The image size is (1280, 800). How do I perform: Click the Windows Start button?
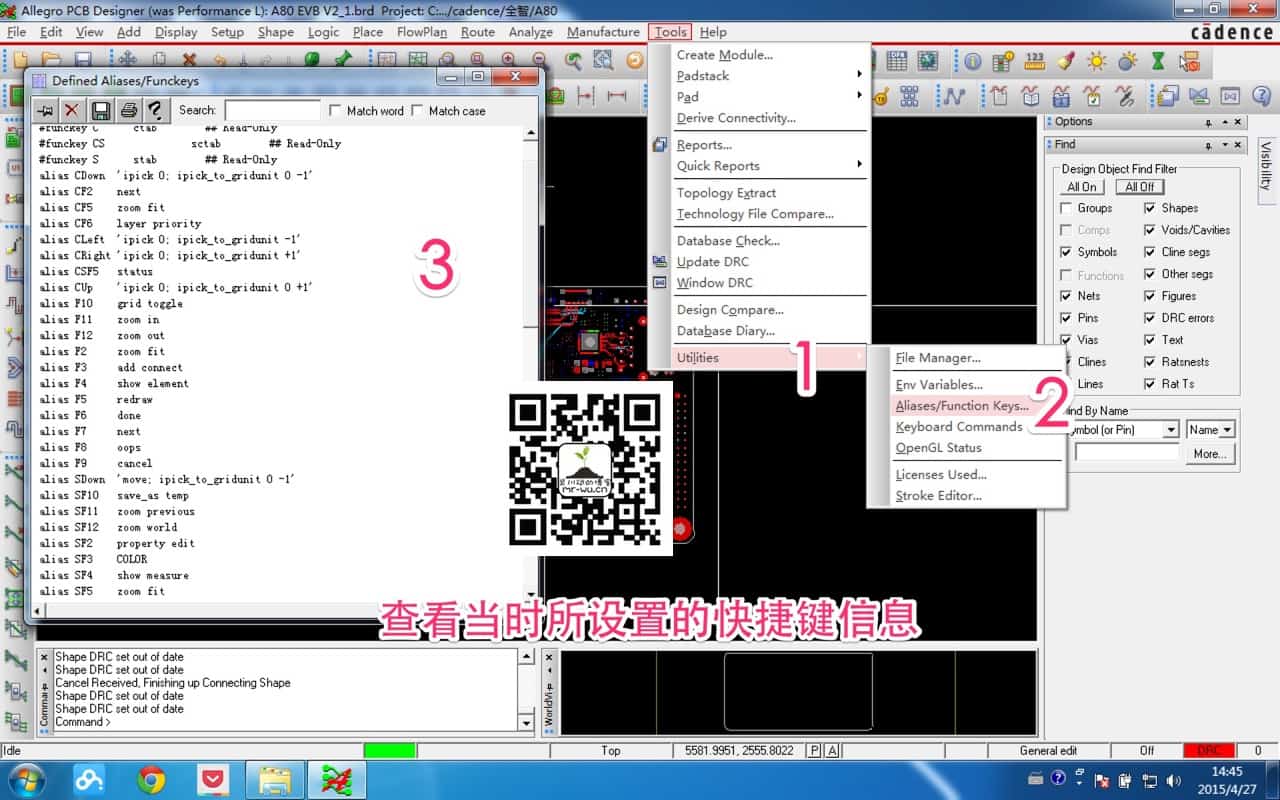pos(27,780)
